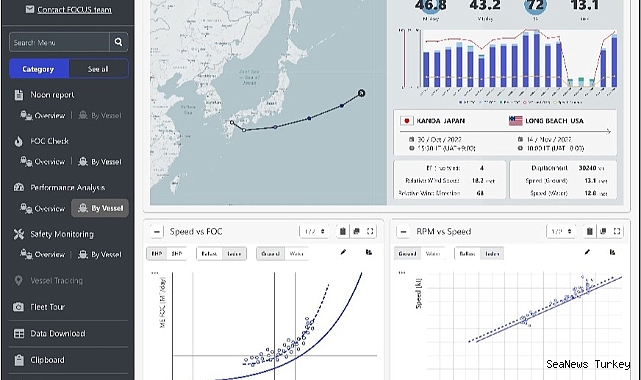Open the Contact FOCUS team link
The height and width of the screenshot is (380, 641).
click(74, 9)
